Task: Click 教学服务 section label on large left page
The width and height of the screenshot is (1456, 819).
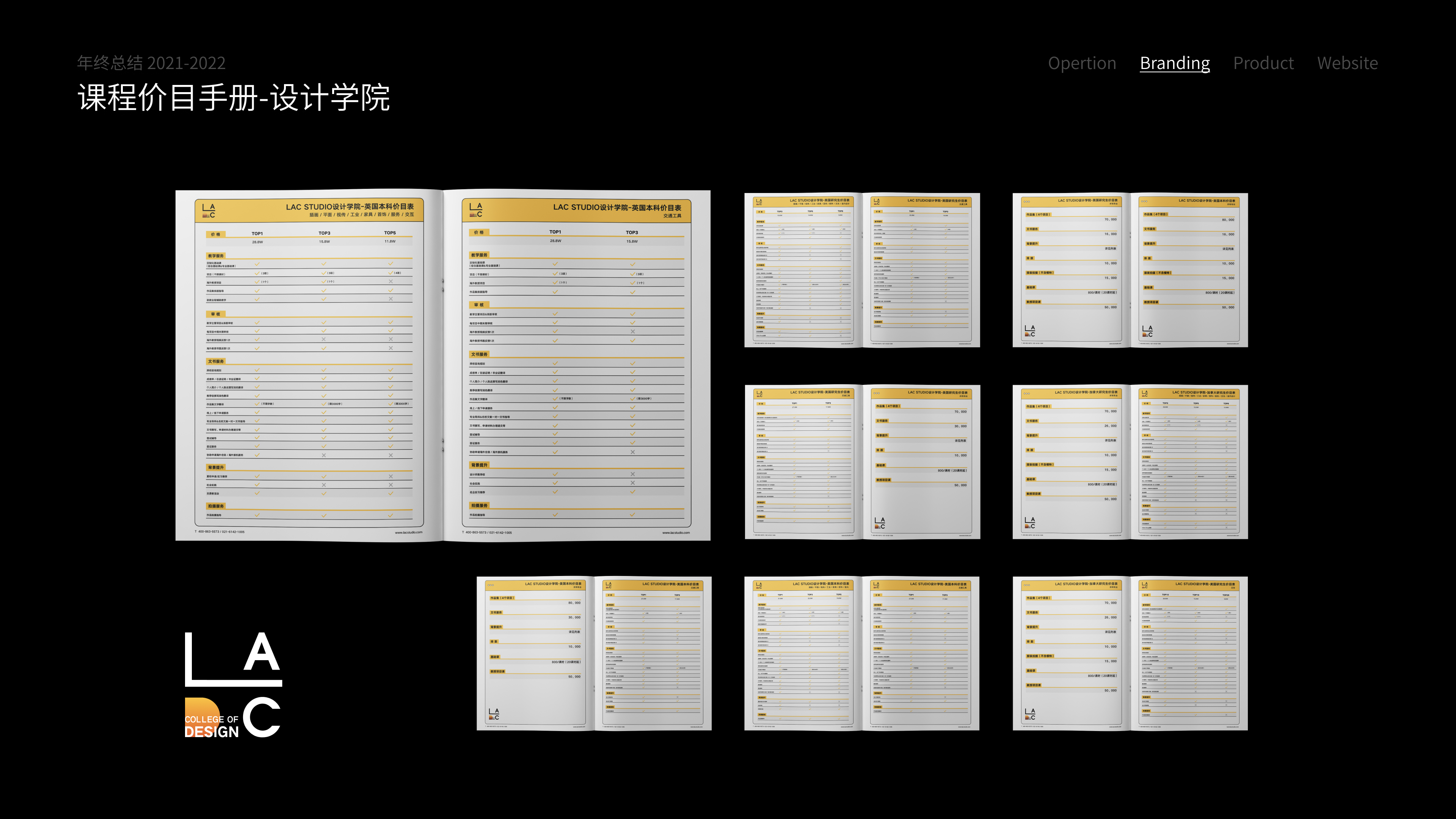Action: 215,256
